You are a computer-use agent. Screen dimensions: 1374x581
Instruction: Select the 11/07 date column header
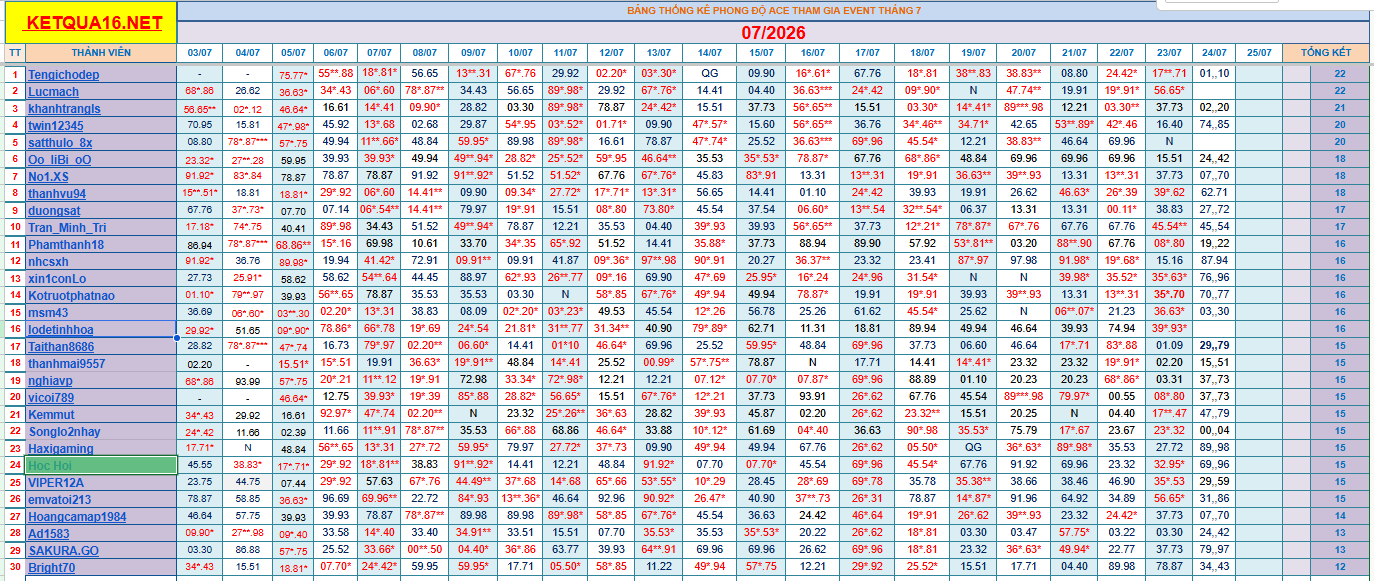point(565,52)
